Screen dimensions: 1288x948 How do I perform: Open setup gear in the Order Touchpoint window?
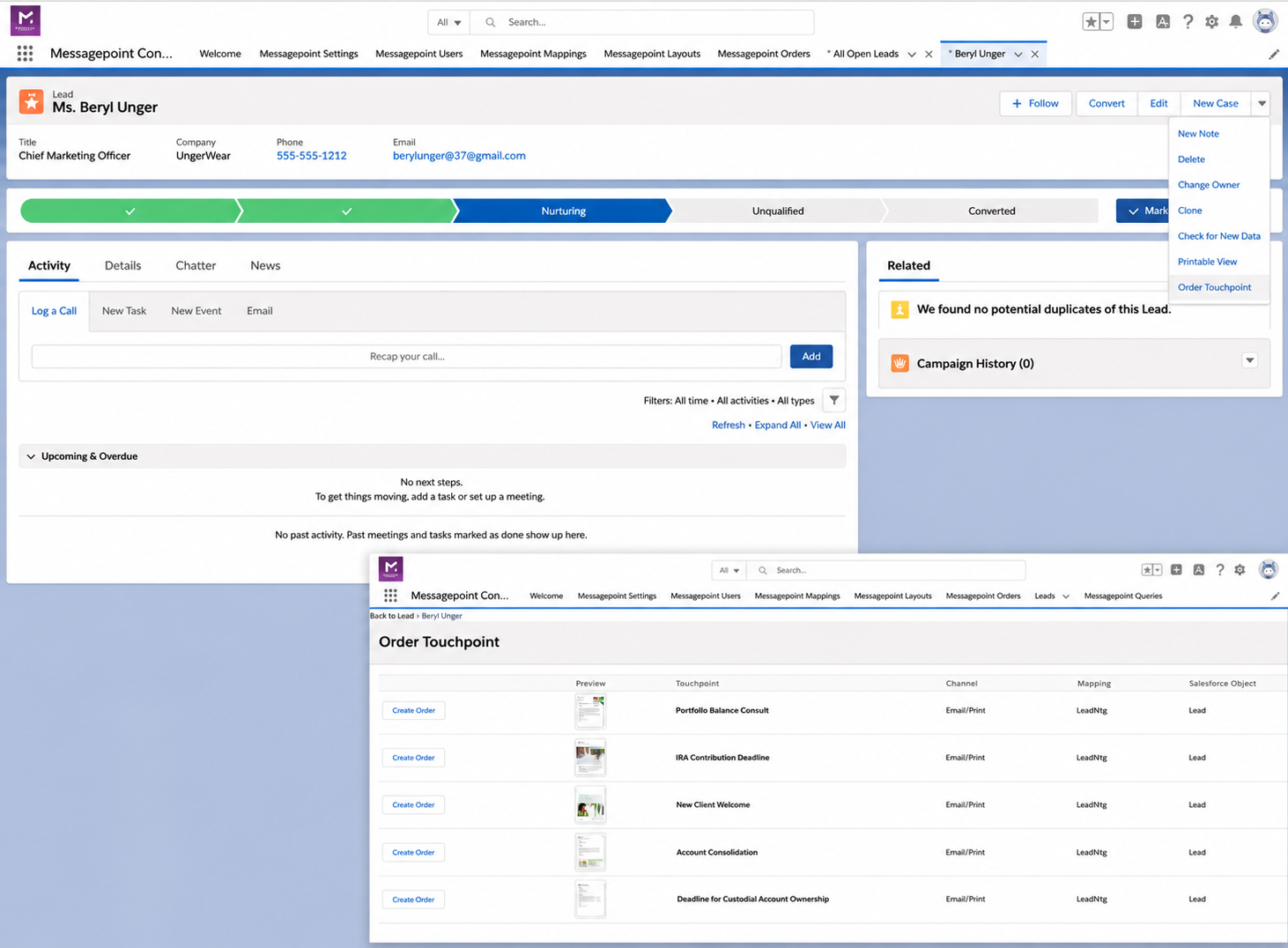[1240, 570]
